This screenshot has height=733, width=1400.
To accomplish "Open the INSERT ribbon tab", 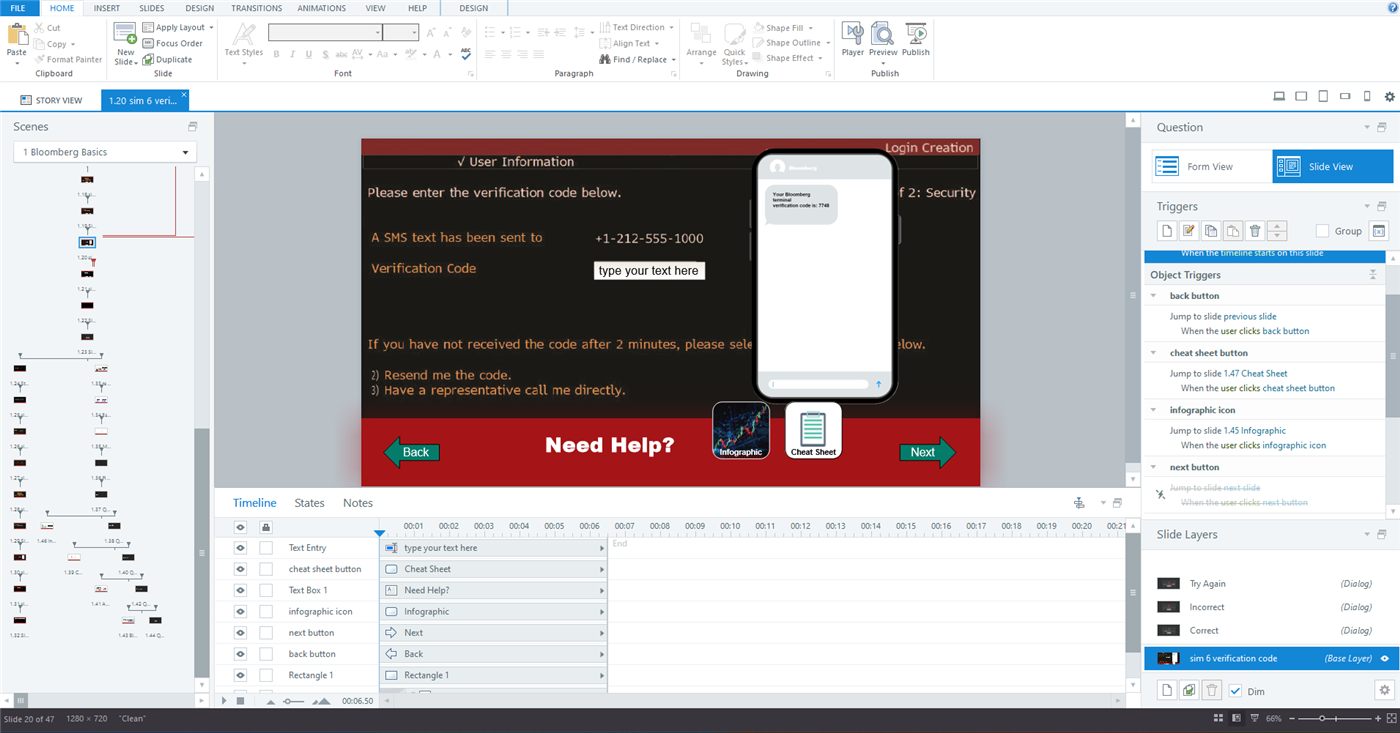I will [107, 8].
